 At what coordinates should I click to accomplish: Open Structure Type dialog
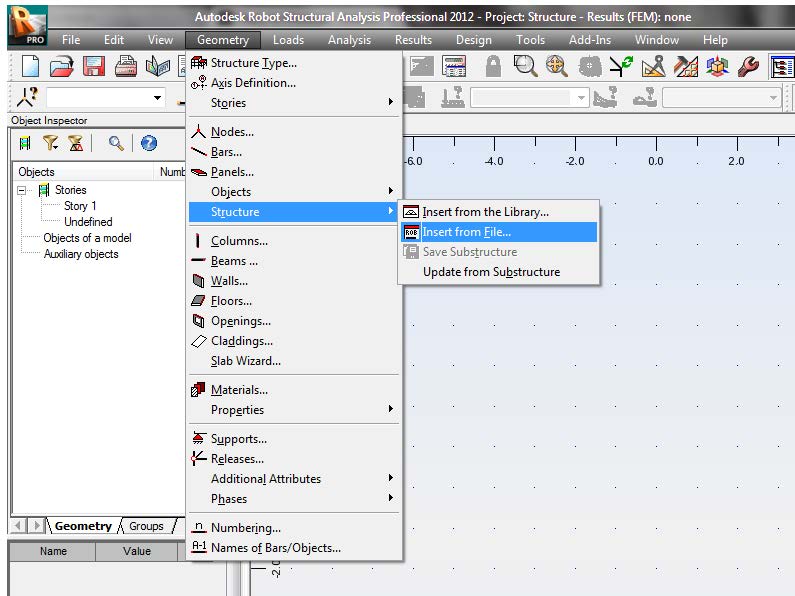[x=294, y=63]
